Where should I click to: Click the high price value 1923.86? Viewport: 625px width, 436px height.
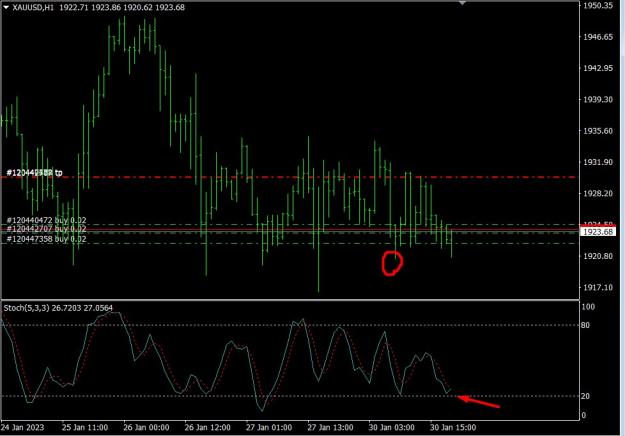coord(106,7)
